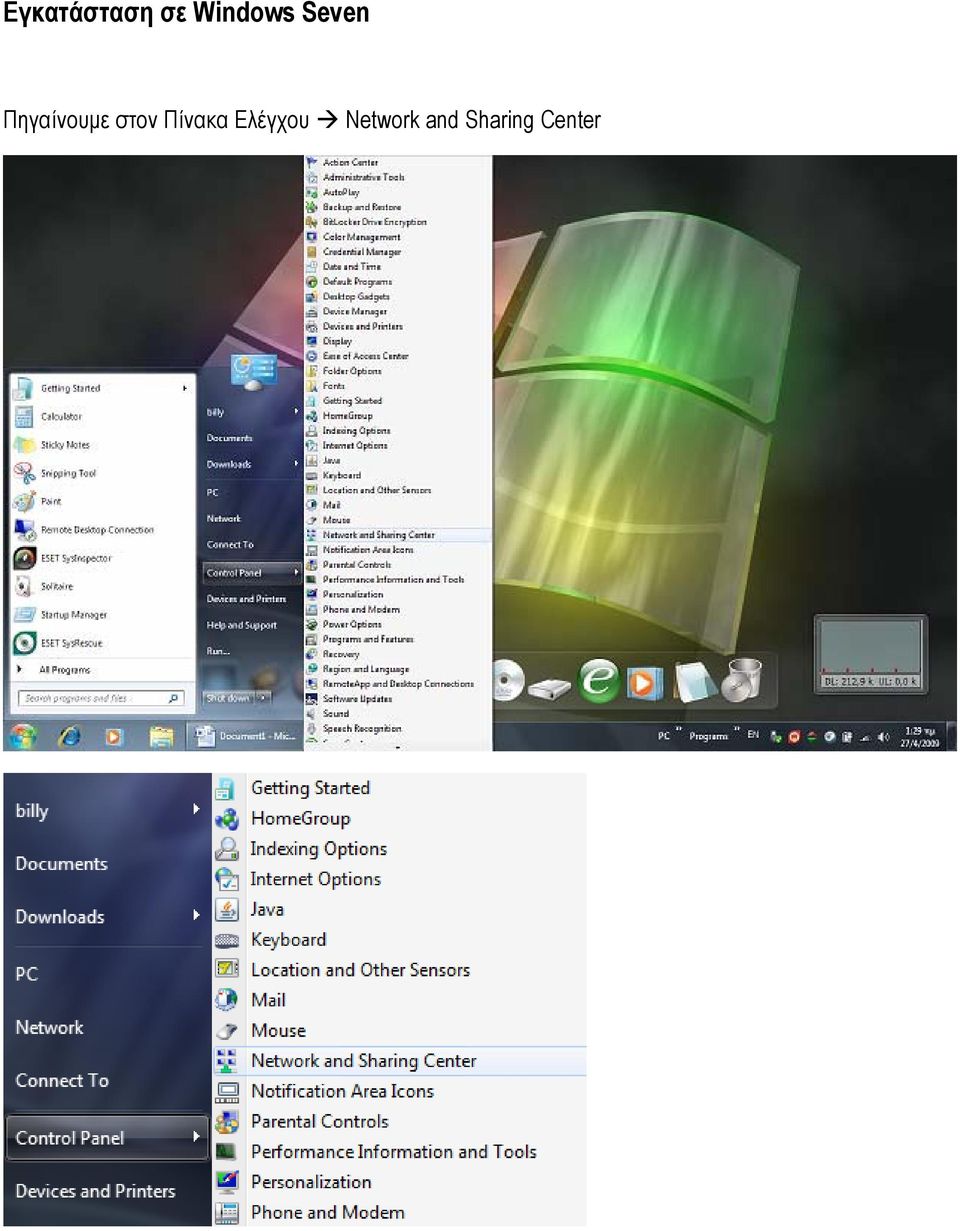Open Color Management
Screen dimensions: 960x1231
(361, 237)
